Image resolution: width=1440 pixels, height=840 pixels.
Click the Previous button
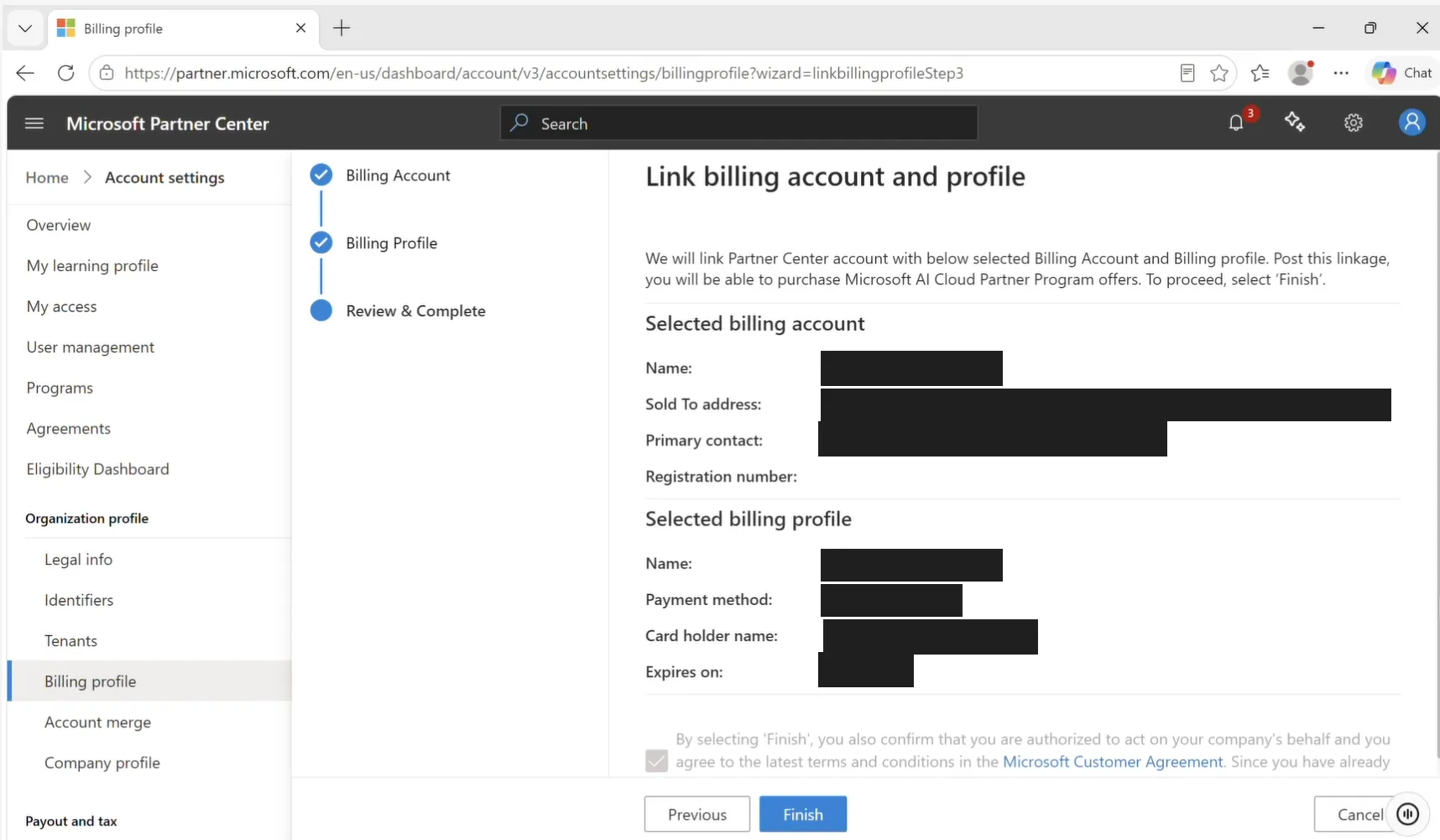[697, 814]
